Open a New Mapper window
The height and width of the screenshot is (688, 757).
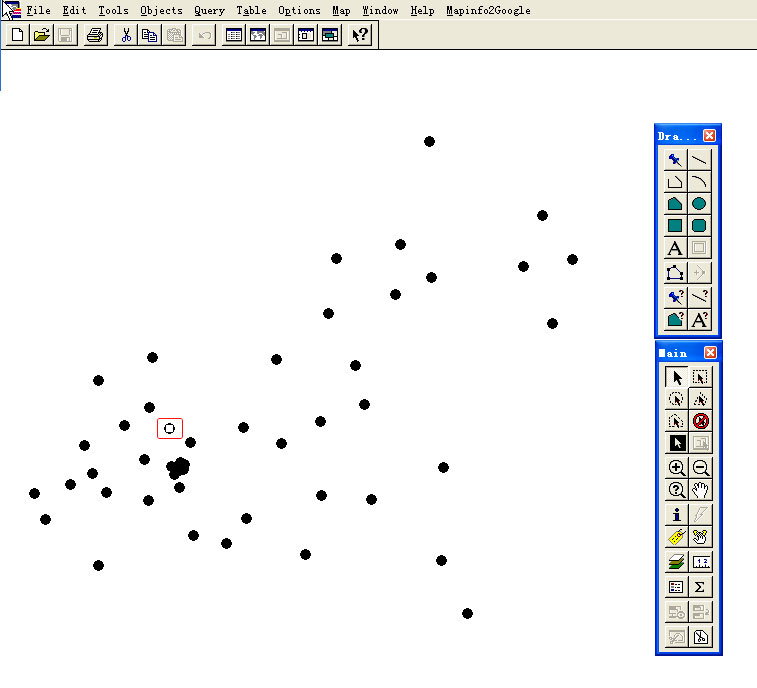(x=258, y=35)
